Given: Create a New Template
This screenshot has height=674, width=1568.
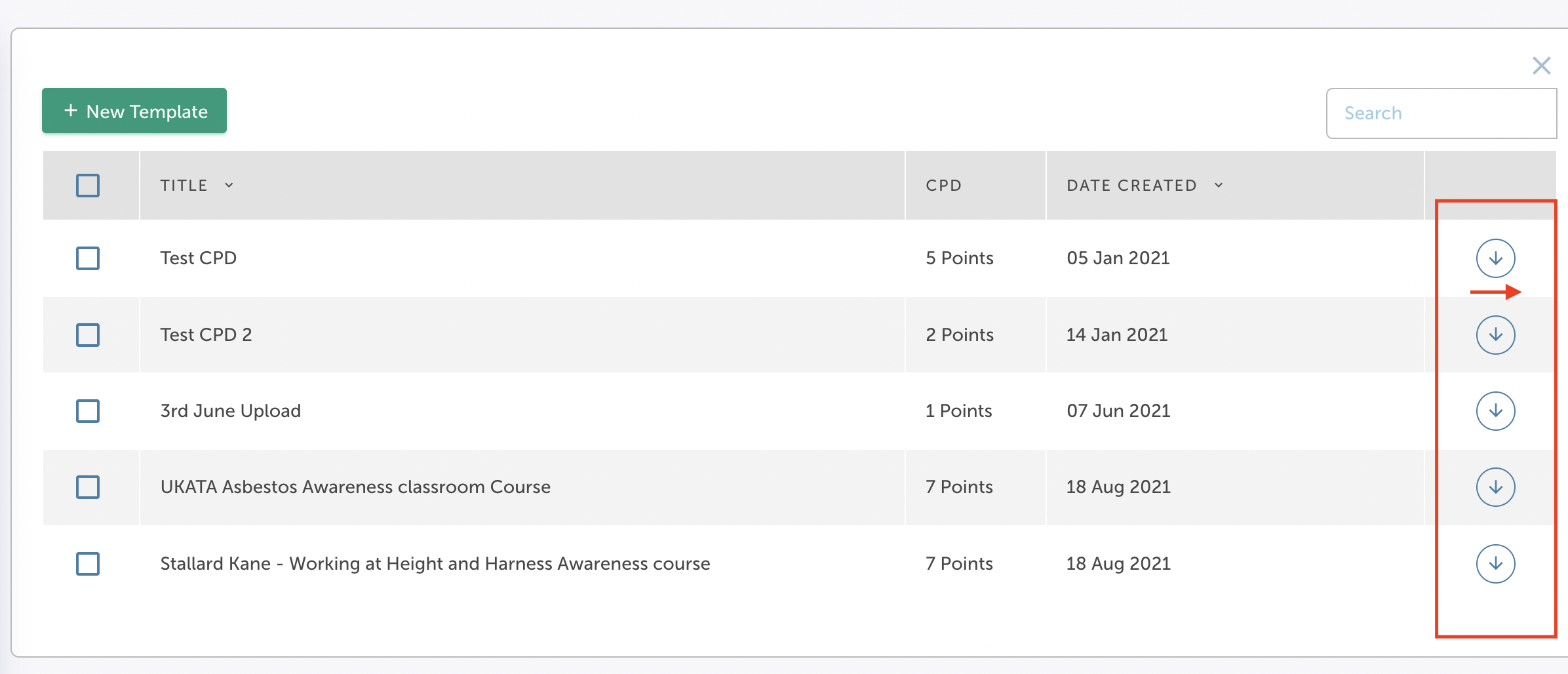Looking at the screenshot, I should coord(134,111).
